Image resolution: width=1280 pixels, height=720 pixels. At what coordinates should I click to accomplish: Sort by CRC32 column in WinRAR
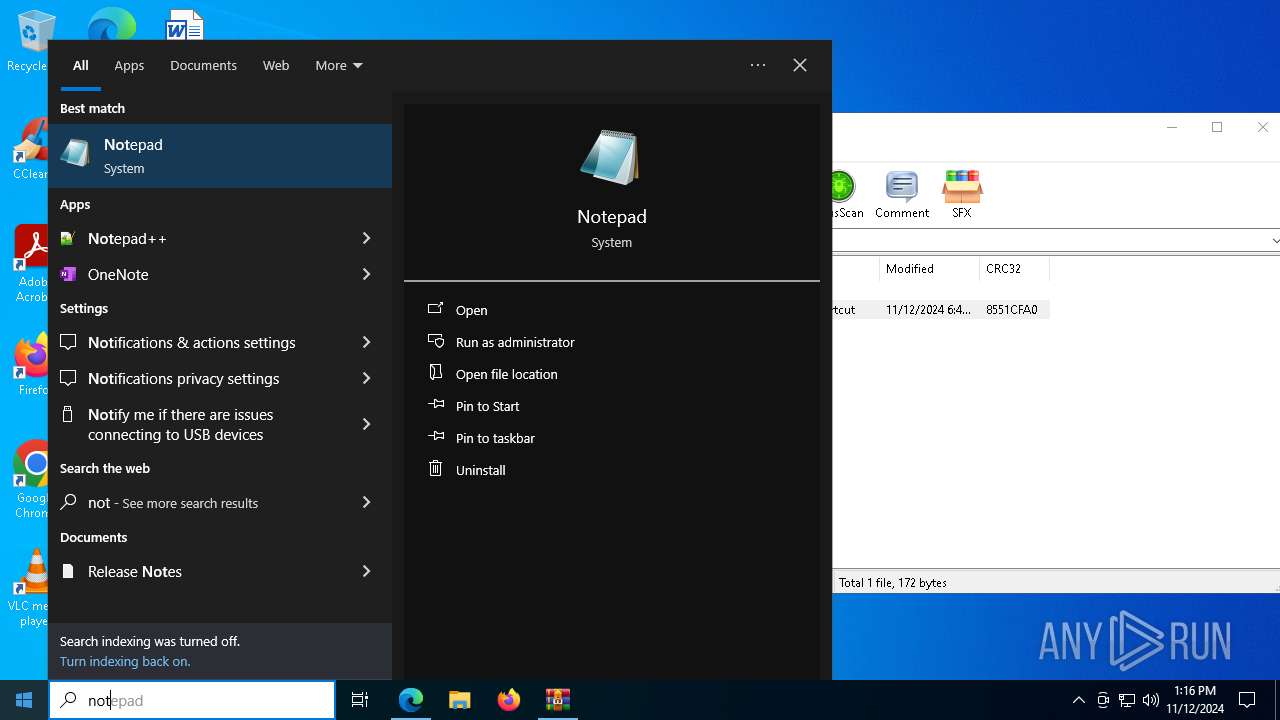point(1014,268)
